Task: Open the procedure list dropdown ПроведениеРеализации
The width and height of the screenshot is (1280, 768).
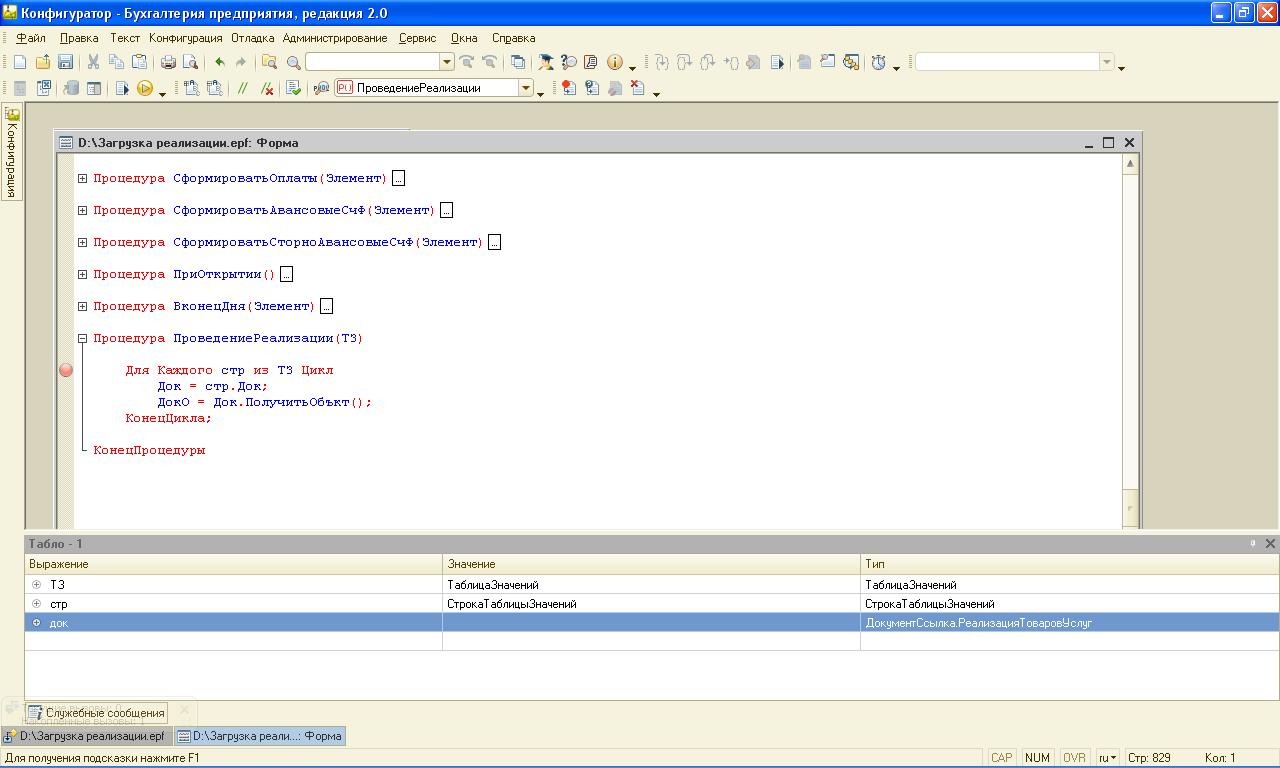Action: (x=525, y=88)
